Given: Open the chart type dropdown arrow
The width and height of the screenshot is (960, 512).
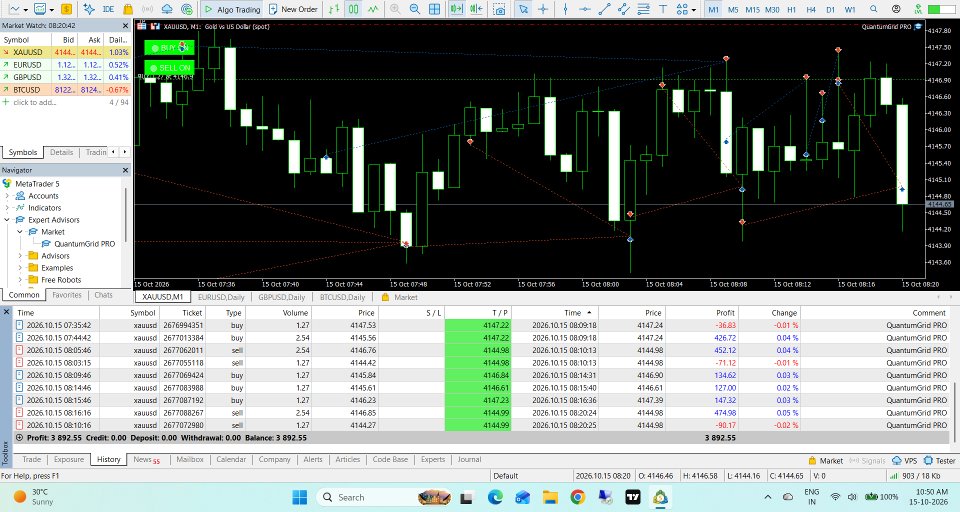Looking at the screenshot, I should click(26, 10).
